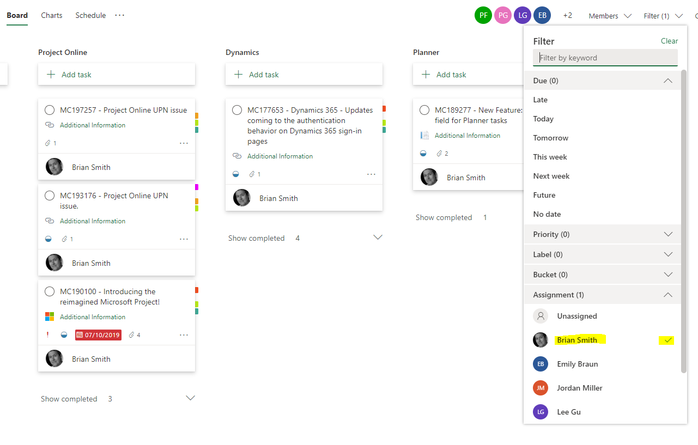Show the +2 additional members

pos(567,16)
